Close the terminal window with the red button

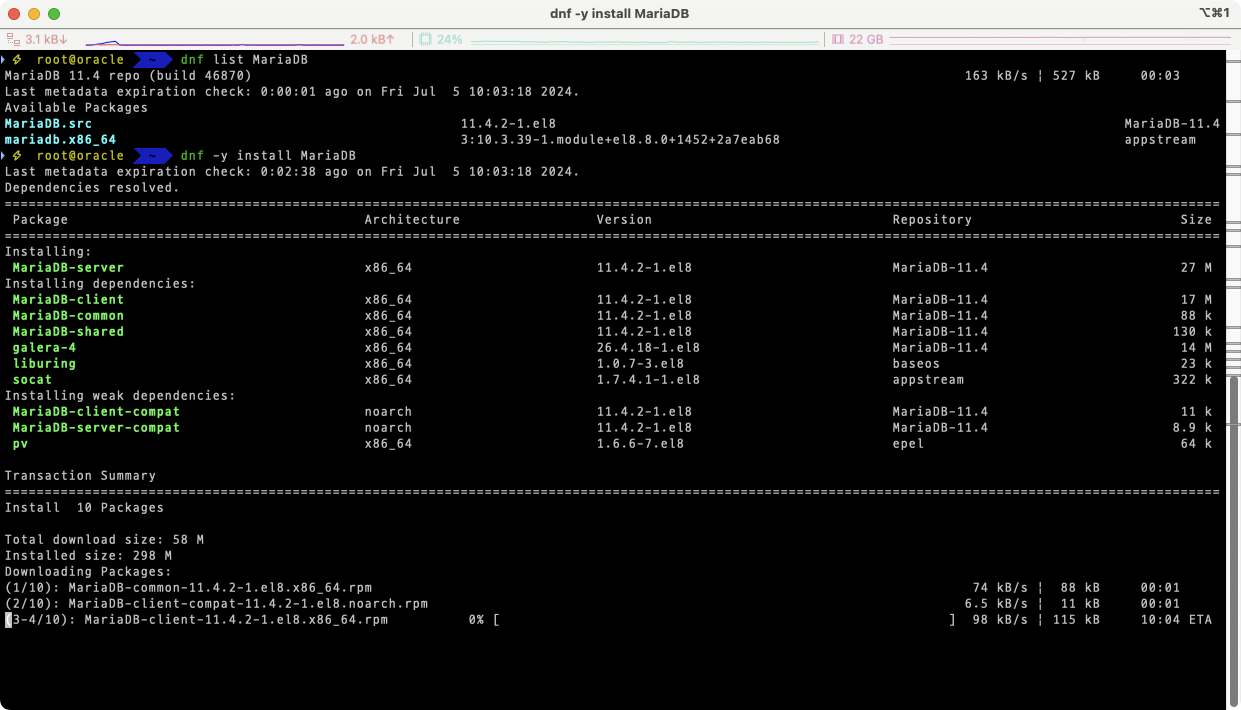point(14,14)
